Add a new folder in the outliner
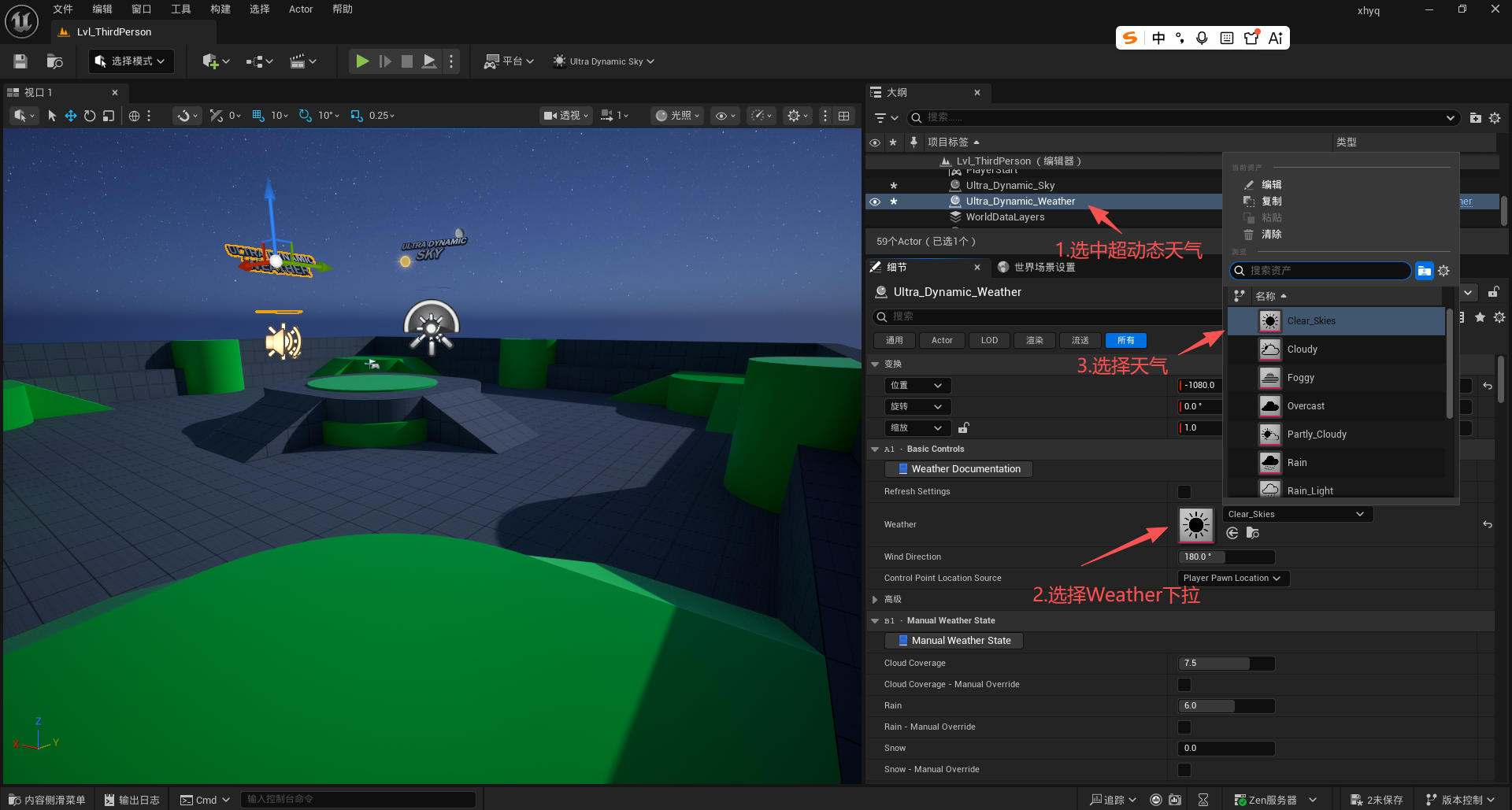The image size is (1512, 810). (x=1476, y=118)
